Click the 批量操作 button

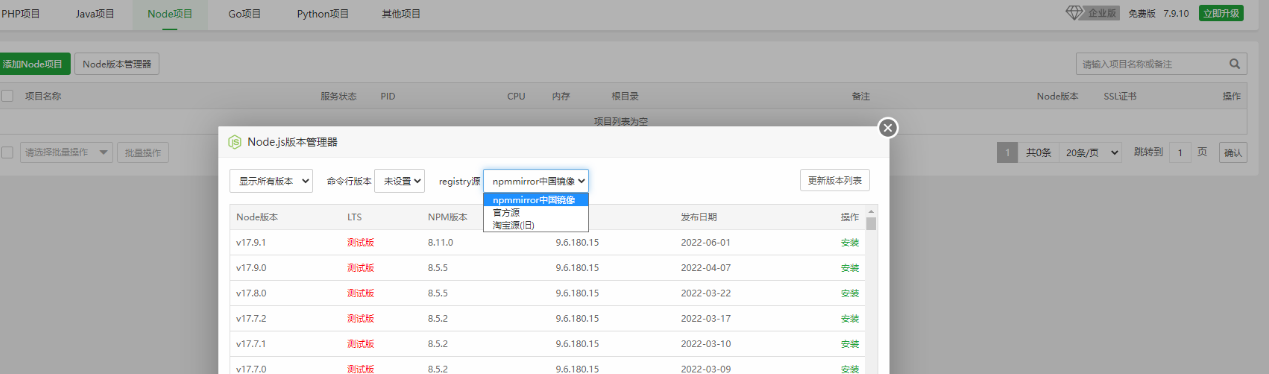143,152
